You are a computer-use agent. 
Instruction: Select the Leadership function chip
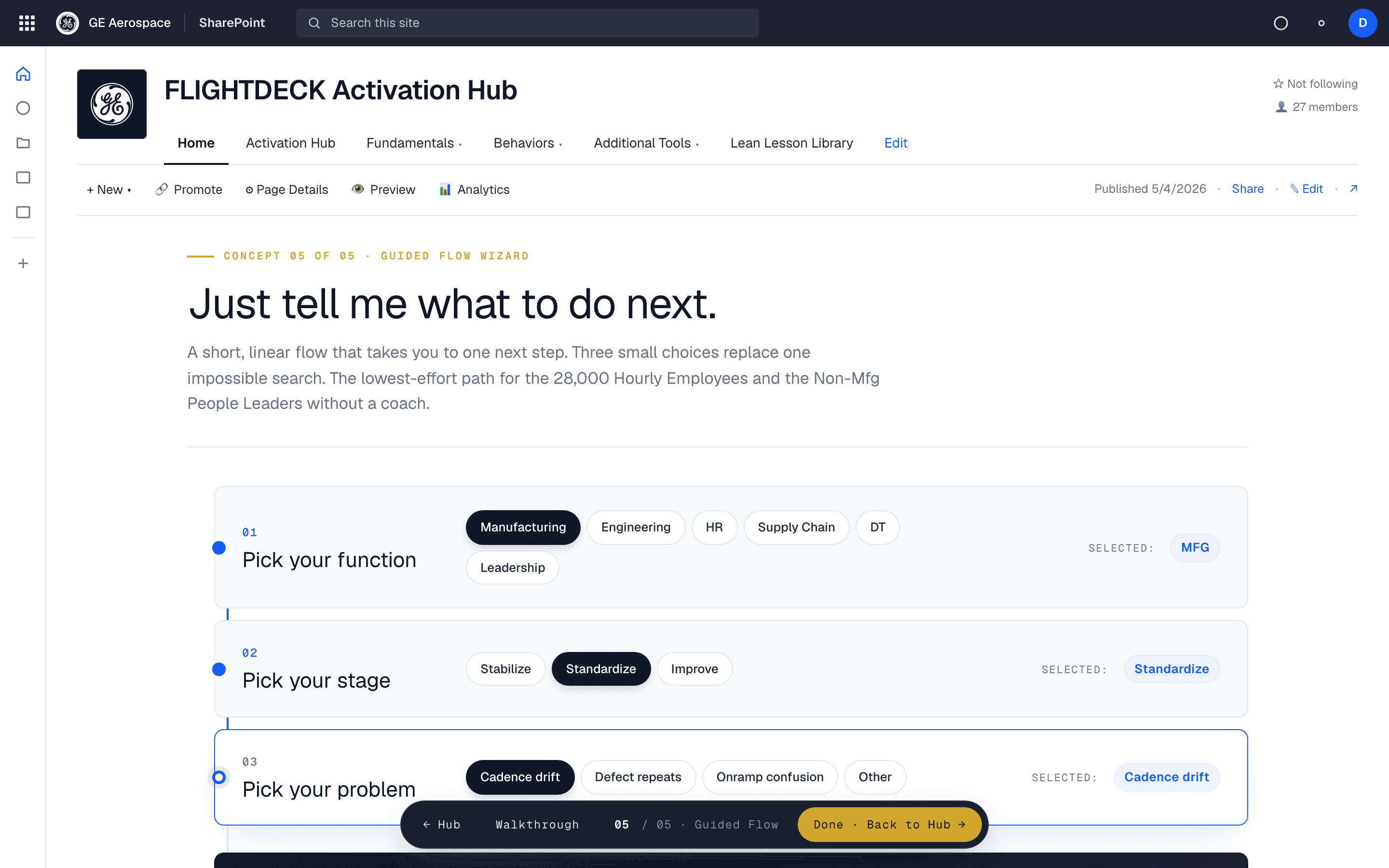click(x=513, y=568)
